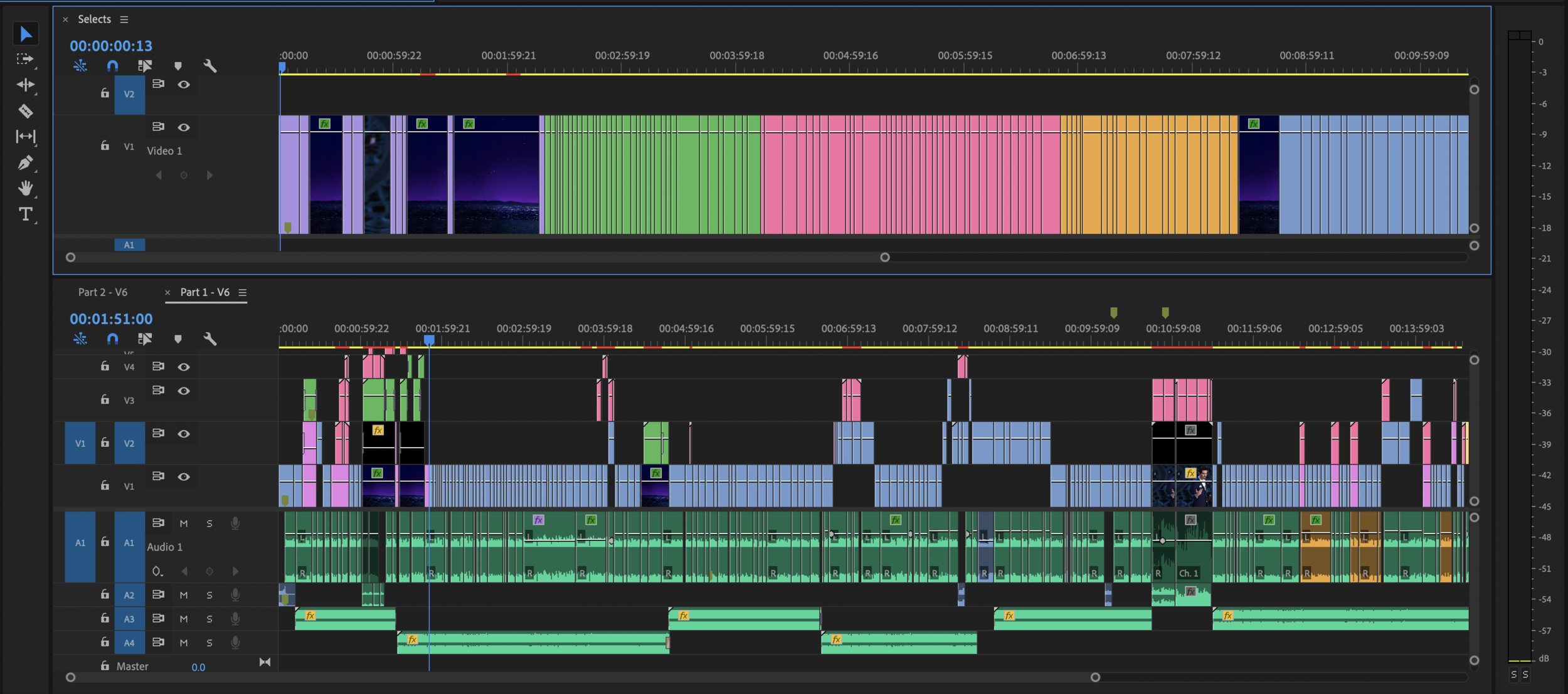Image resolution: width=1568 pixels, height=694 pixels.
Task: Toggle A1 source patch in Part 1 - V6
Action: coord(80,543)
